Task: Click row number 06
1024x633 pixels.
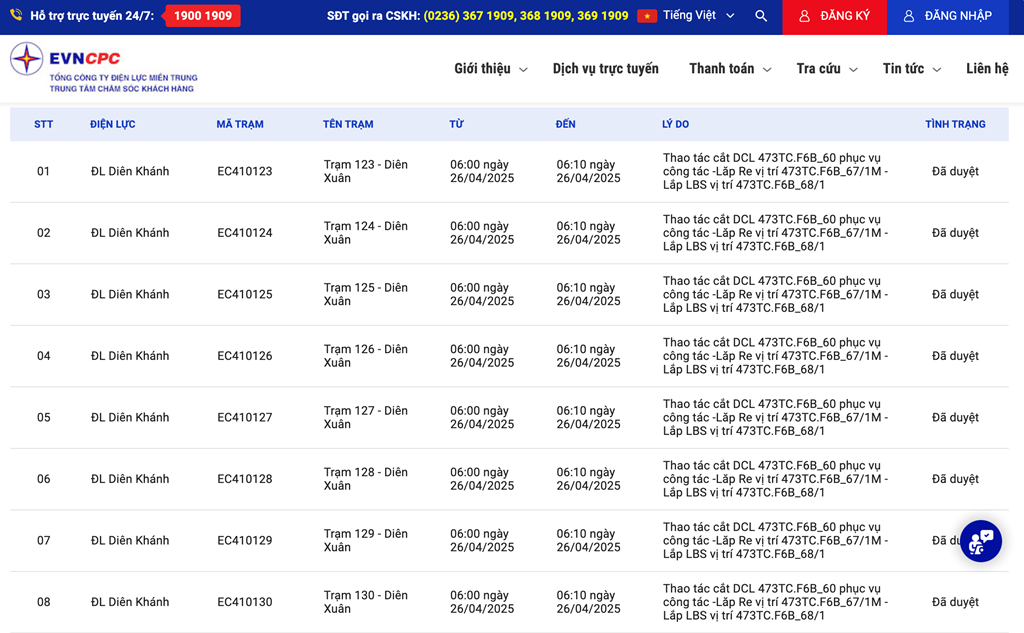Action: pos(43,479)
